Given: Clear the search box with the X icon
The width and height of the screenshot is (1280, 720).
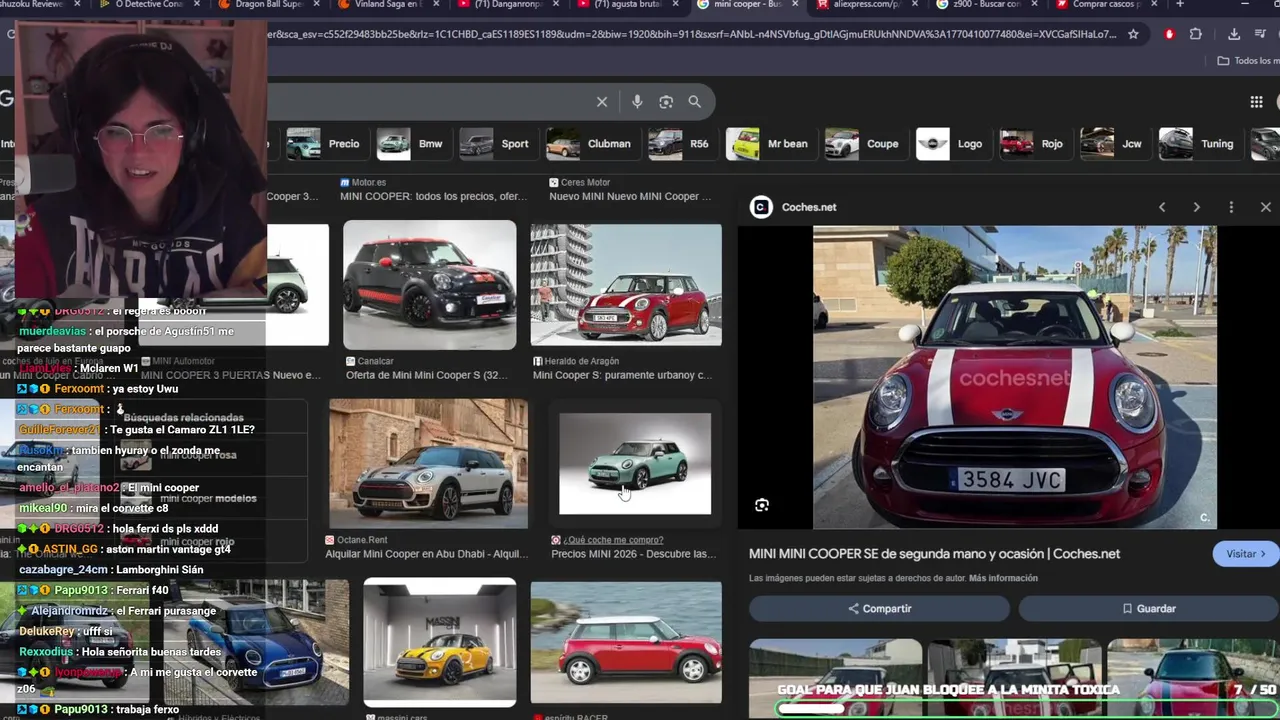Looking at the screenshot, I should click(602, 102).
